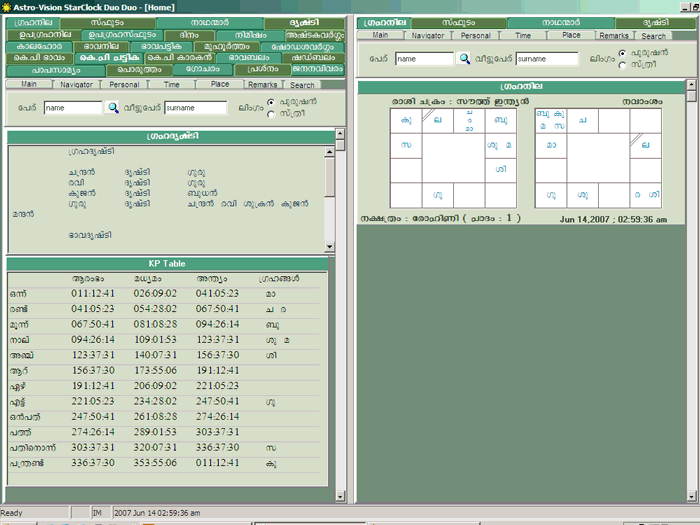Screen dimensions: 700x525
Task: Open the Navigator tab in left panel
Action: 76,84
